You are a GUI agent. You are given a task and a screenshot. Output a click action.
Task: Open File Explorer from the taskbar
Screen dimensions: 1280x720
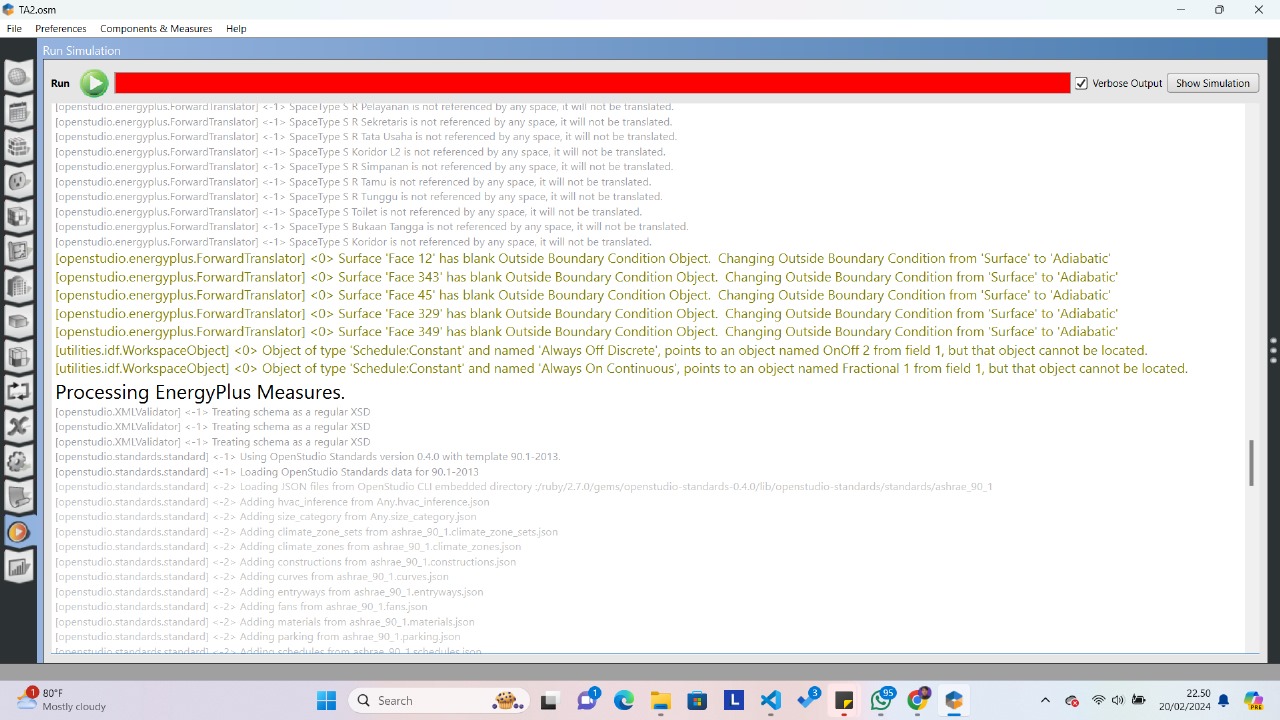click(x=660, y=701)
